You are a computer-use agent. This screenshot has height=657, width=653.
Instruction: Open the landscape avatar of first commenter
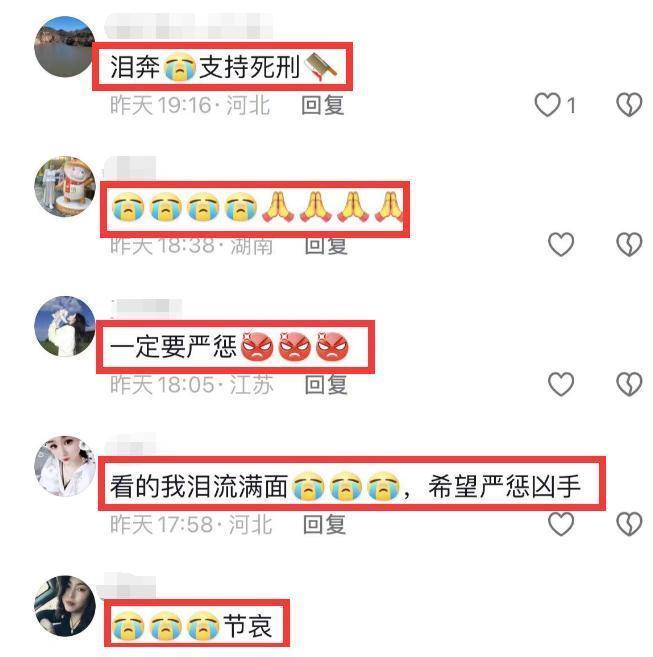[65, 47]
